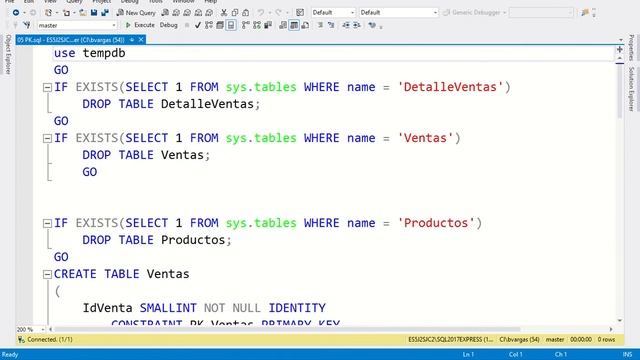Screen dimensions: 640x360
Task: Click the Find in Files icon
Action: coord(585,13)
